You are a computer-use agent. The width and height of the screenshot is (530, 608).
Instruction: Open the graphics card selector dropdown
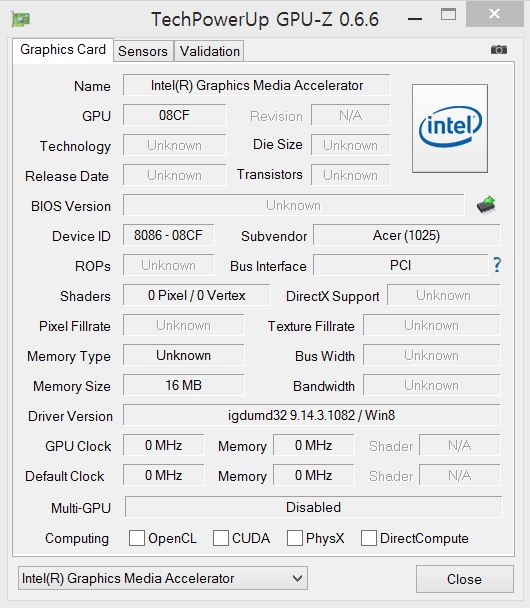[x=163, y=578]
